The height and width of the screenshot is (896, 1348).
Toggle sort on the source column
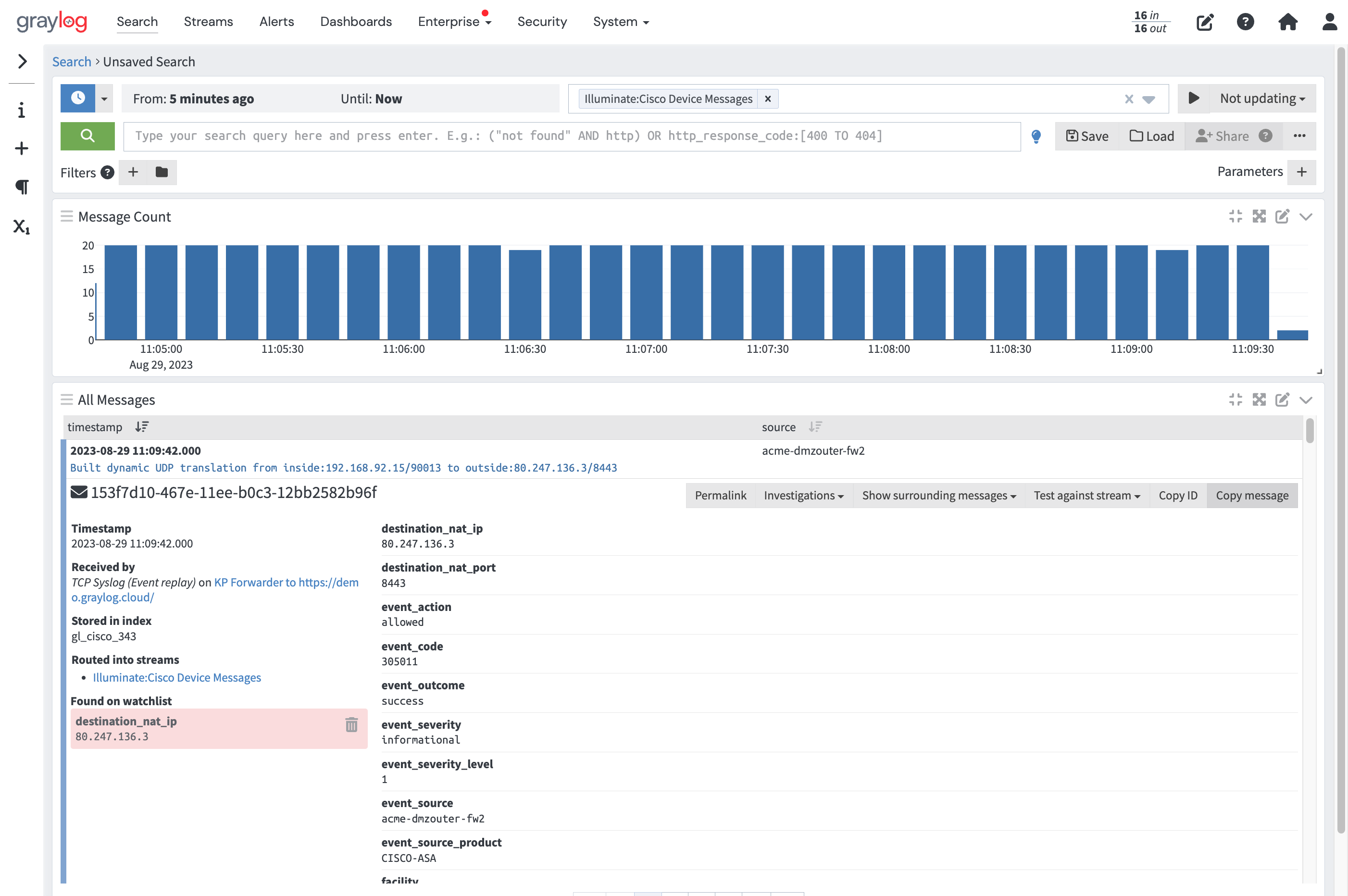coord(815,427)
